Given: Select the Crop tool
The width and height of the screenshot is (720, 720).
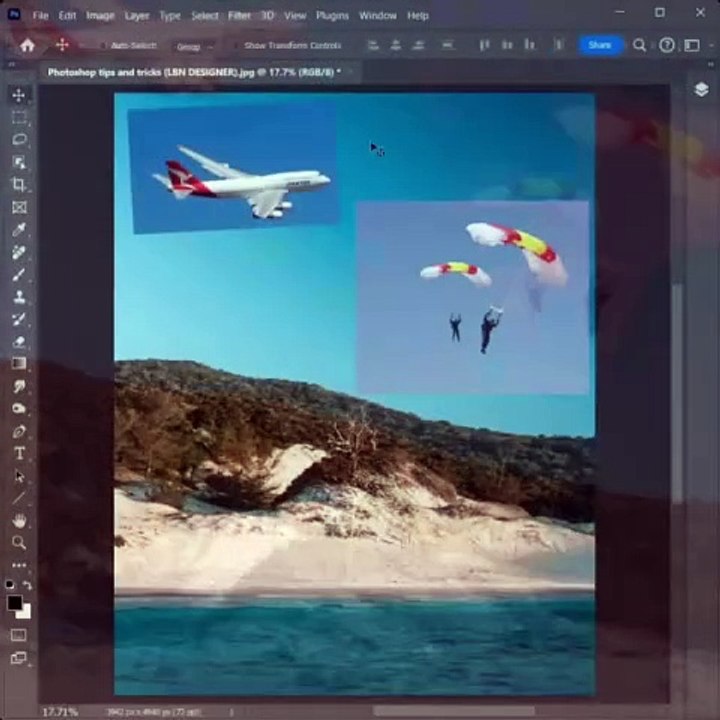Looking at the screenshot, I should pos(19,185).
